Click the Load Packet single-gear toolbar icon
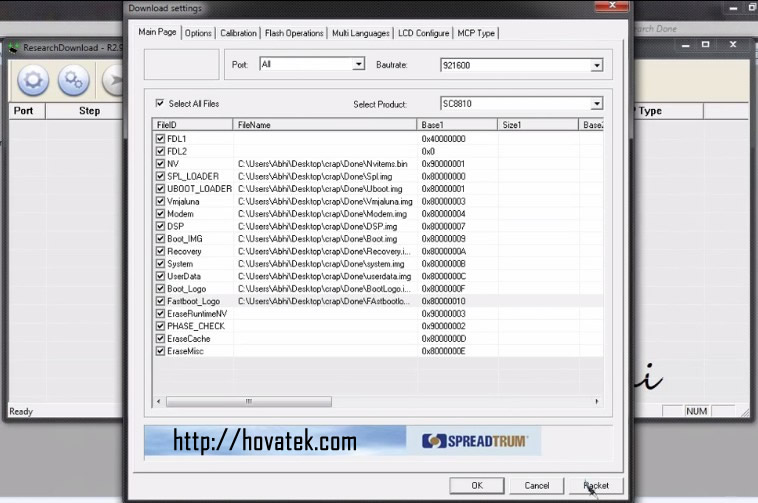The width and height of the screenshot is (758, 503). tap(33, 80)
